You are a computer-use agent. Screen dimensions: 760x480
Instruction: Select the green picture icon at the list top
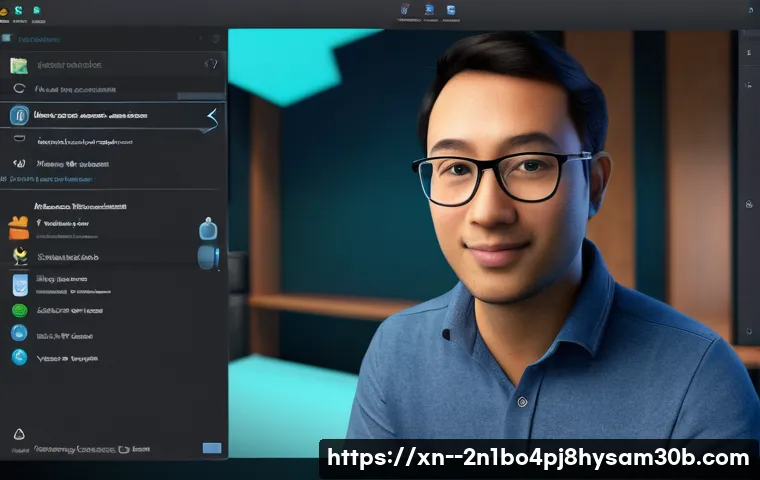19,65
